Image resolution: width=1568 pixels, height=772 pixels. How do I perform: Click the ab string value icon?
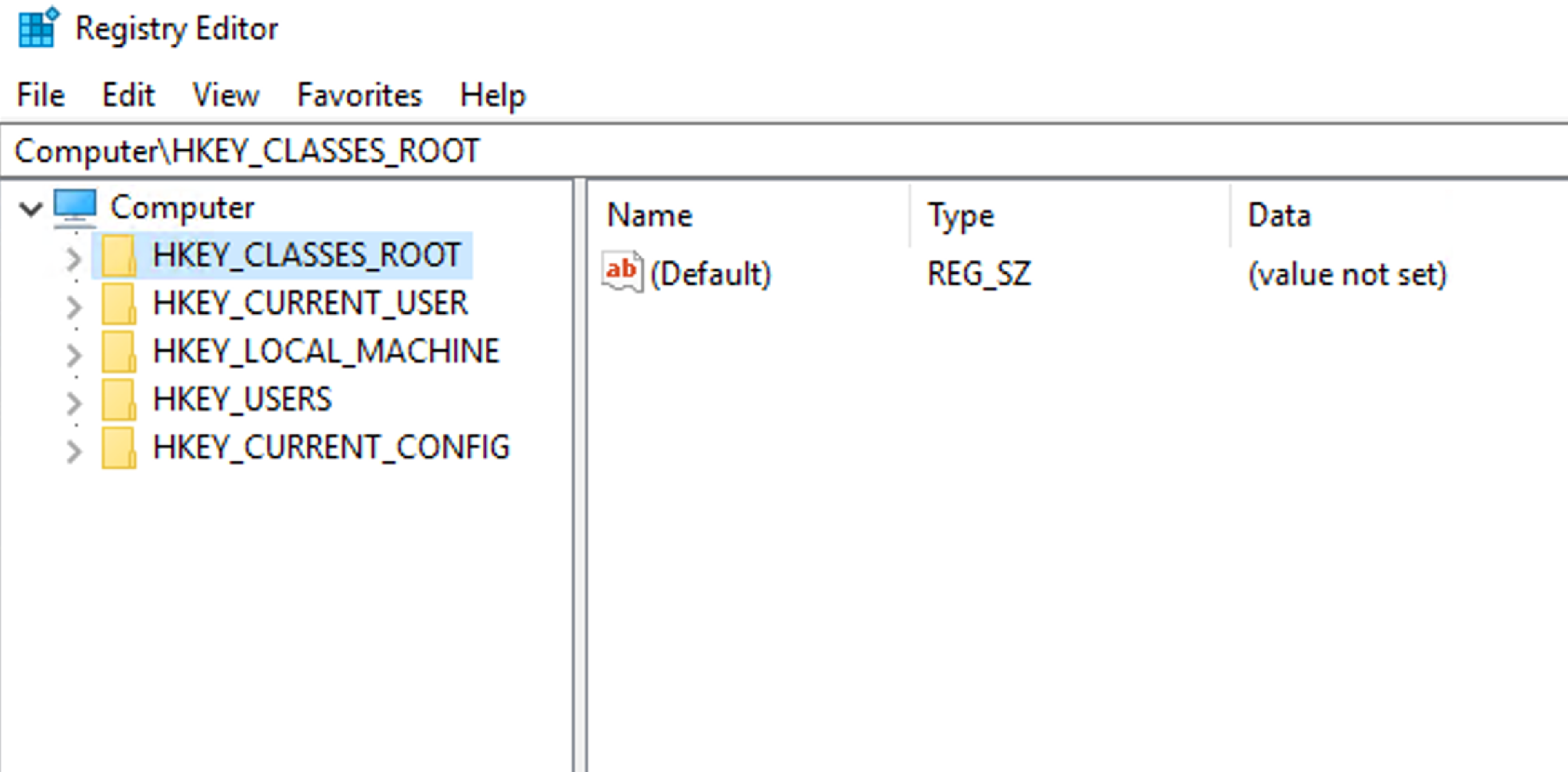(621, 271)
